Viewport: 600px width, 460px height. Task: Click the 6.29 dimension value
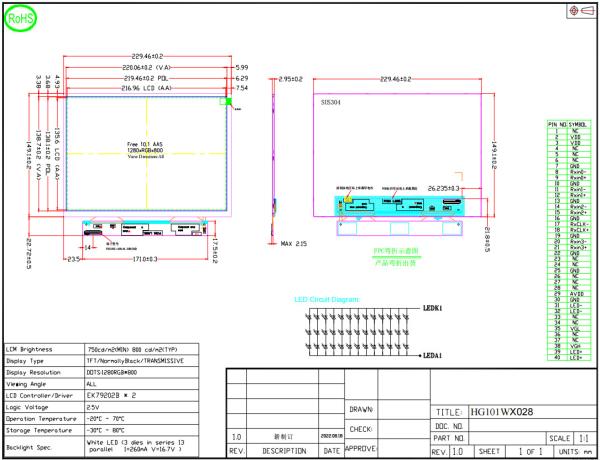pyautogui.click(x=242, y=78)
